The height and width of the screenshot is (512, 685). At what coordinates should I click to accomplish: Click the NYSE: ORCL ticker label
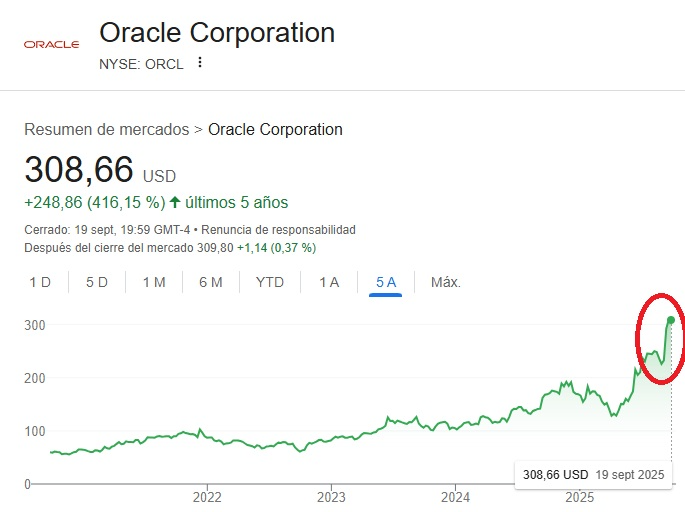tap(141, 64)
